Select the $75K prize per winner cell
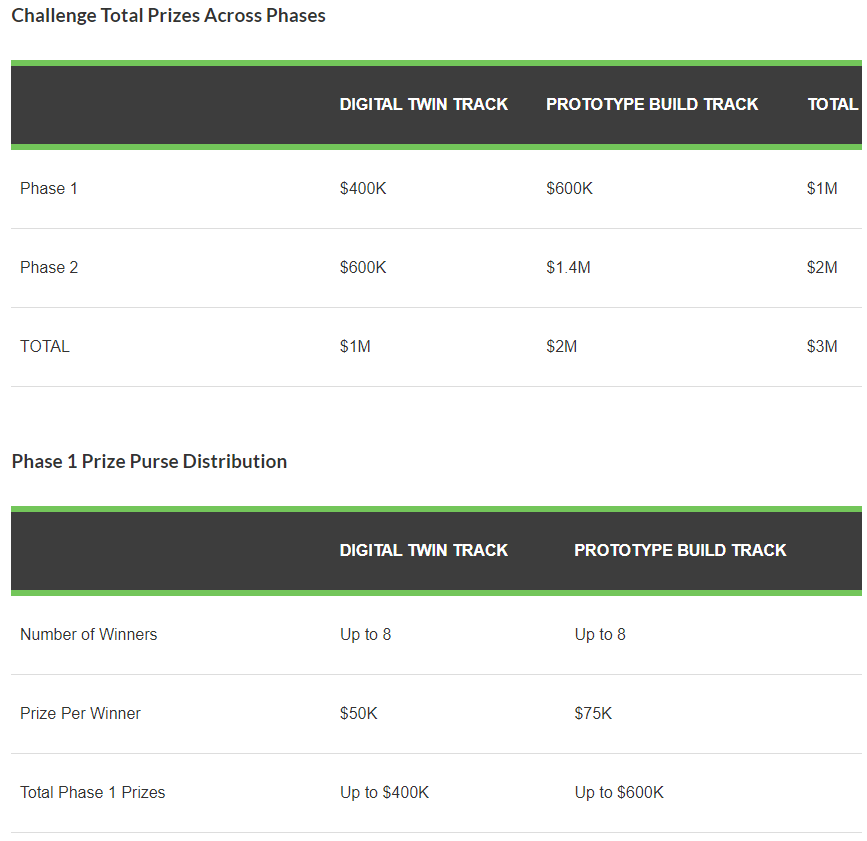Viewport: 867px width, 841px height. pyautogui.click(x=593, y=714)
